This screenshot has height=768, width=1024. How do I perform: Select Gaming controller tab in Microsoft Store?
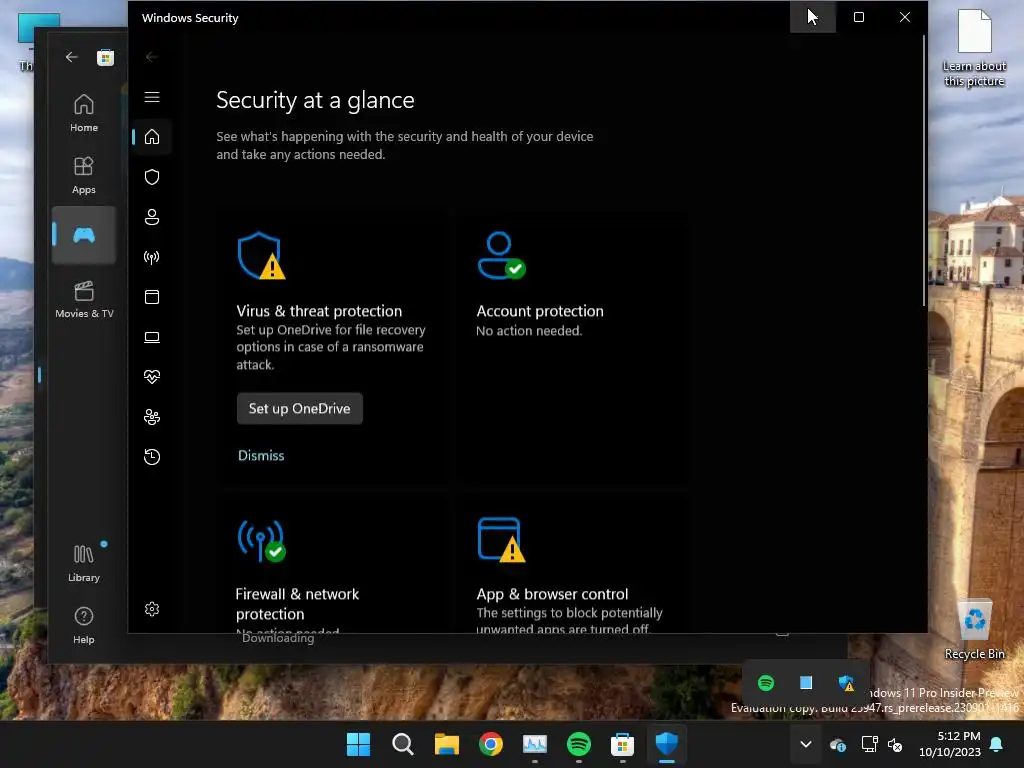84,235
